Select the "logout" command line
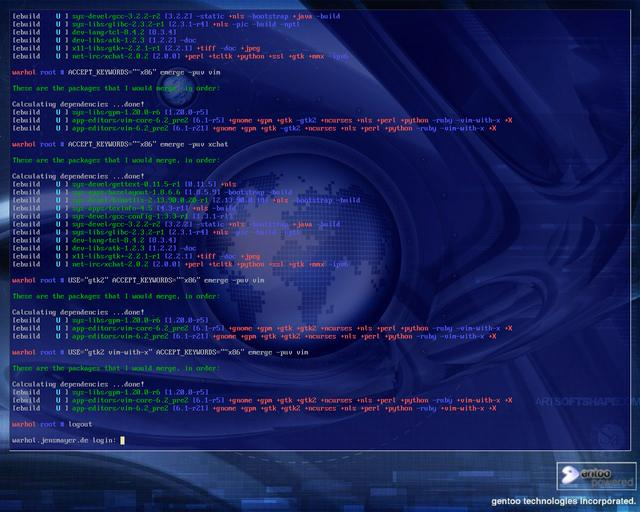 click(52, 424)
